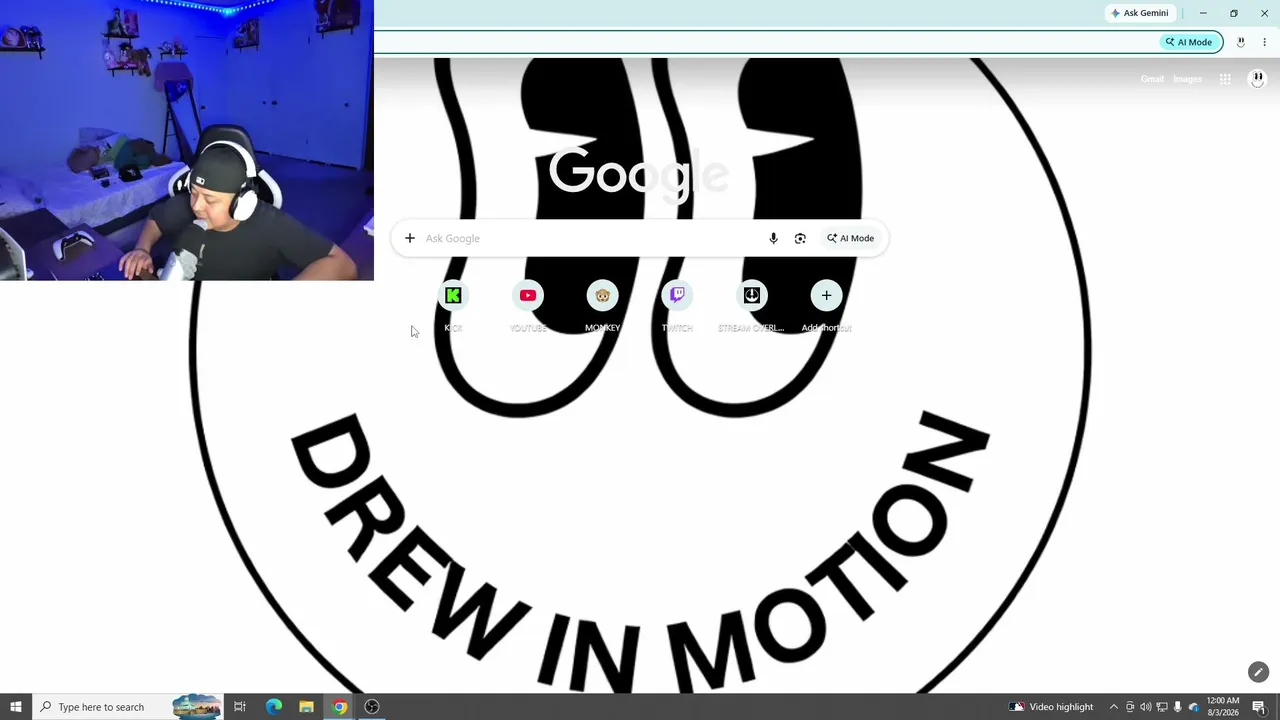
Task: Open the clock showing 12:00 AM
Action: click(1223, 706)
